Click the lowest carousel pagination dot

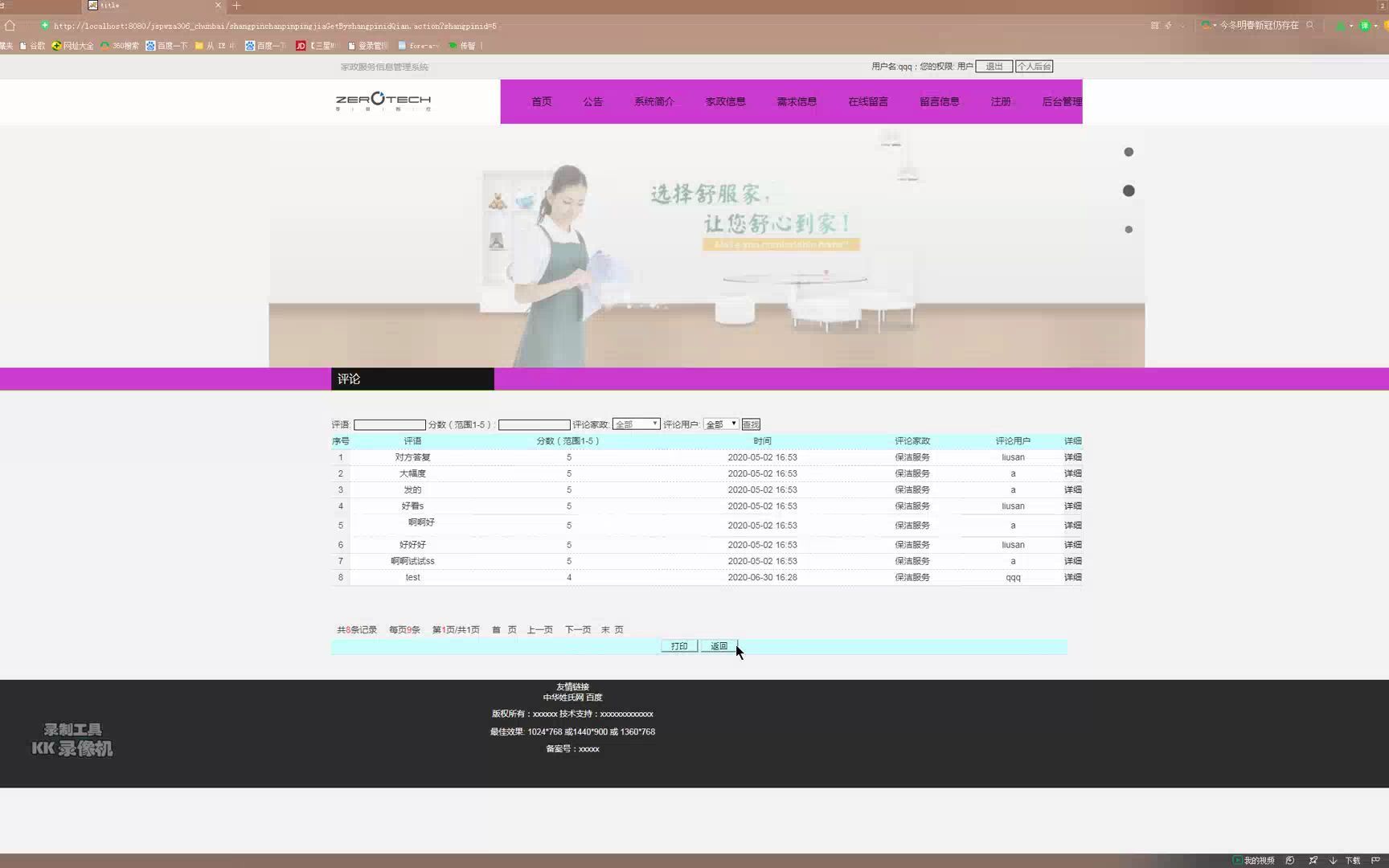pos(1129,229)
